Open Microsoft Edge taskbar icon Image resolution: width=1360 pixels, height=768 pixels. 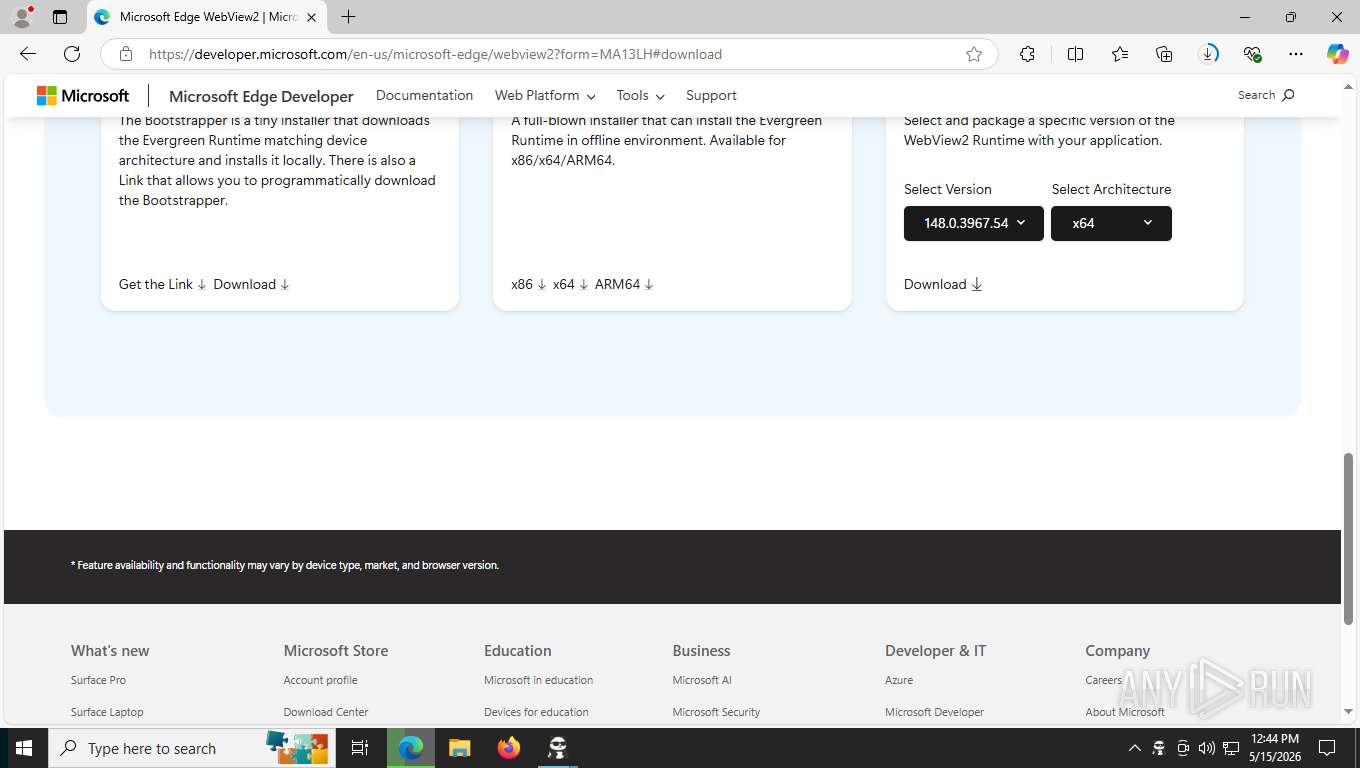411,748
